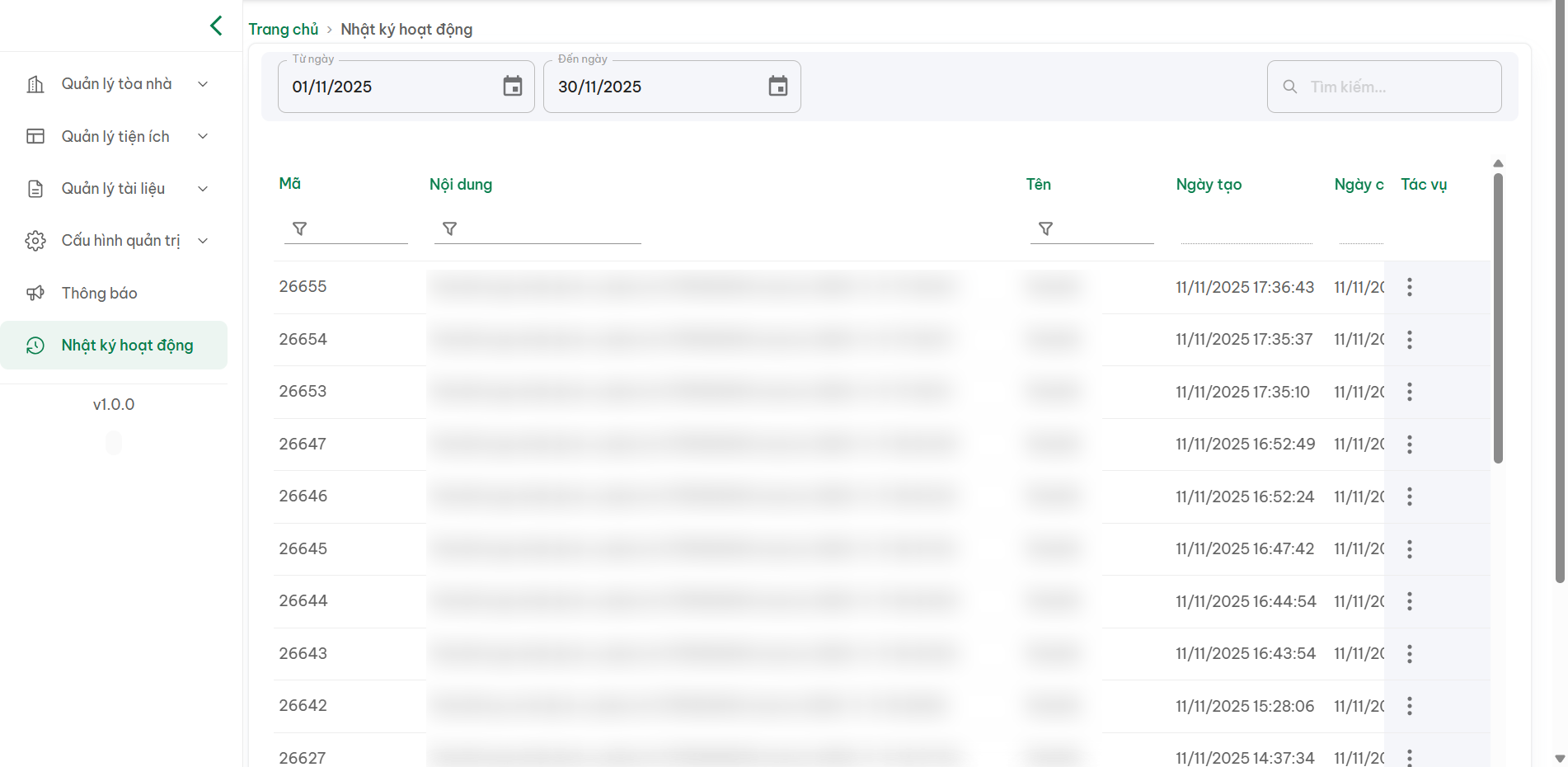Open actions menu for row 26655
The image size is (1568, 767).
(x=1409, y=287)
